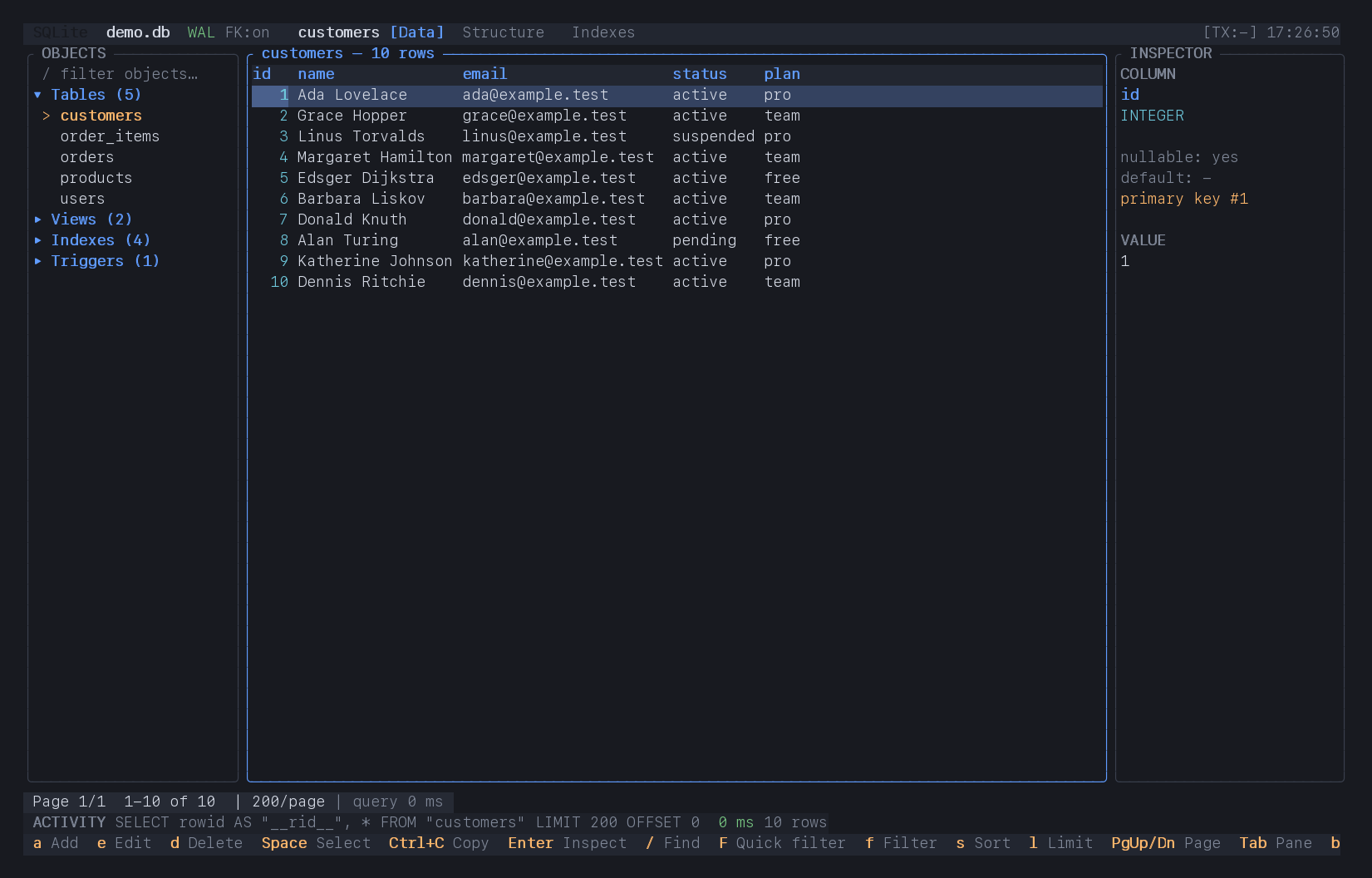Click the pending status cell
Viewport: 1372px width, 878px height.
(704, 240)
